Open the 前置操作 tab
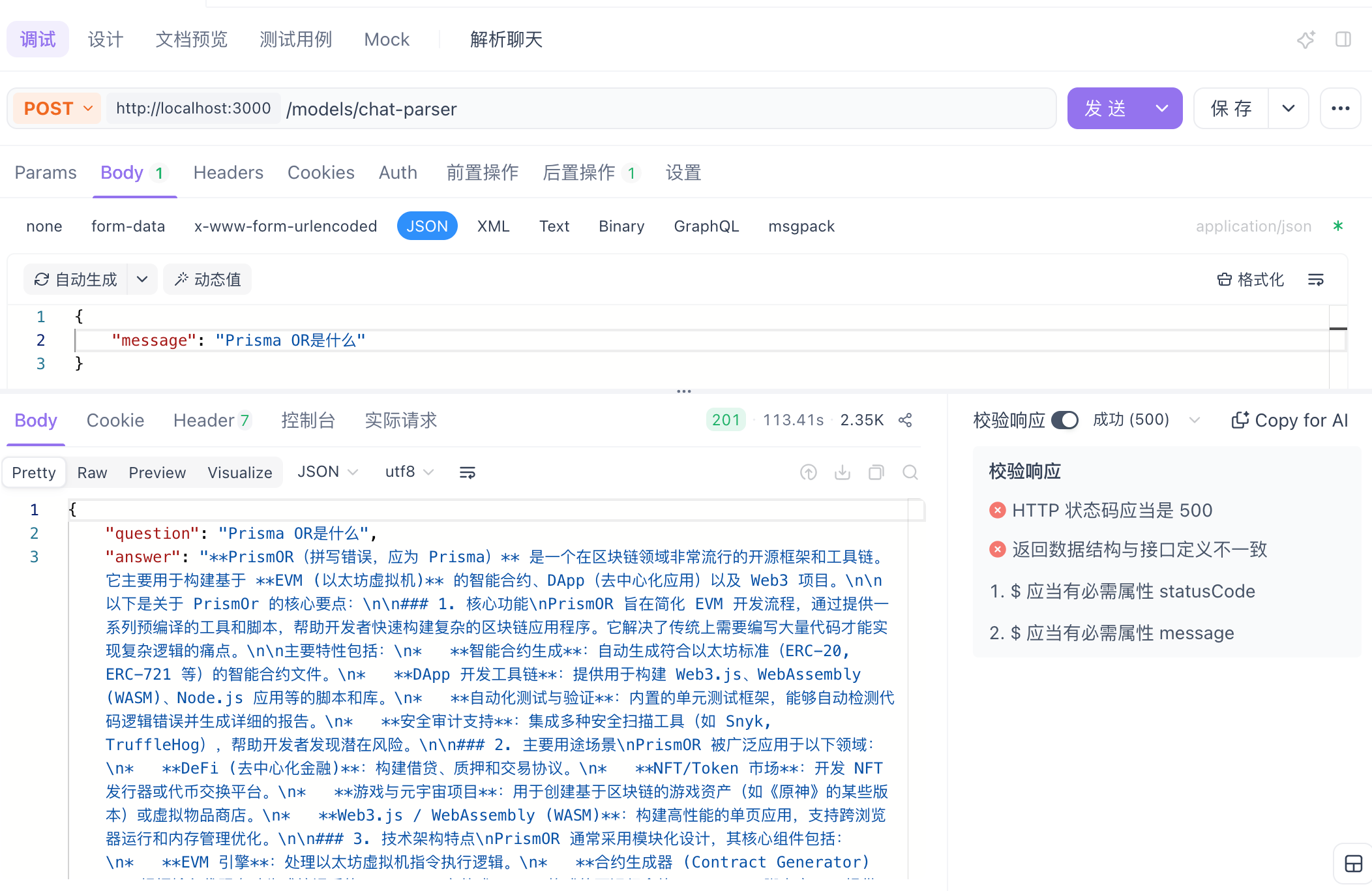The width and height of the screenshot is (1372, 891). point(483,173)
